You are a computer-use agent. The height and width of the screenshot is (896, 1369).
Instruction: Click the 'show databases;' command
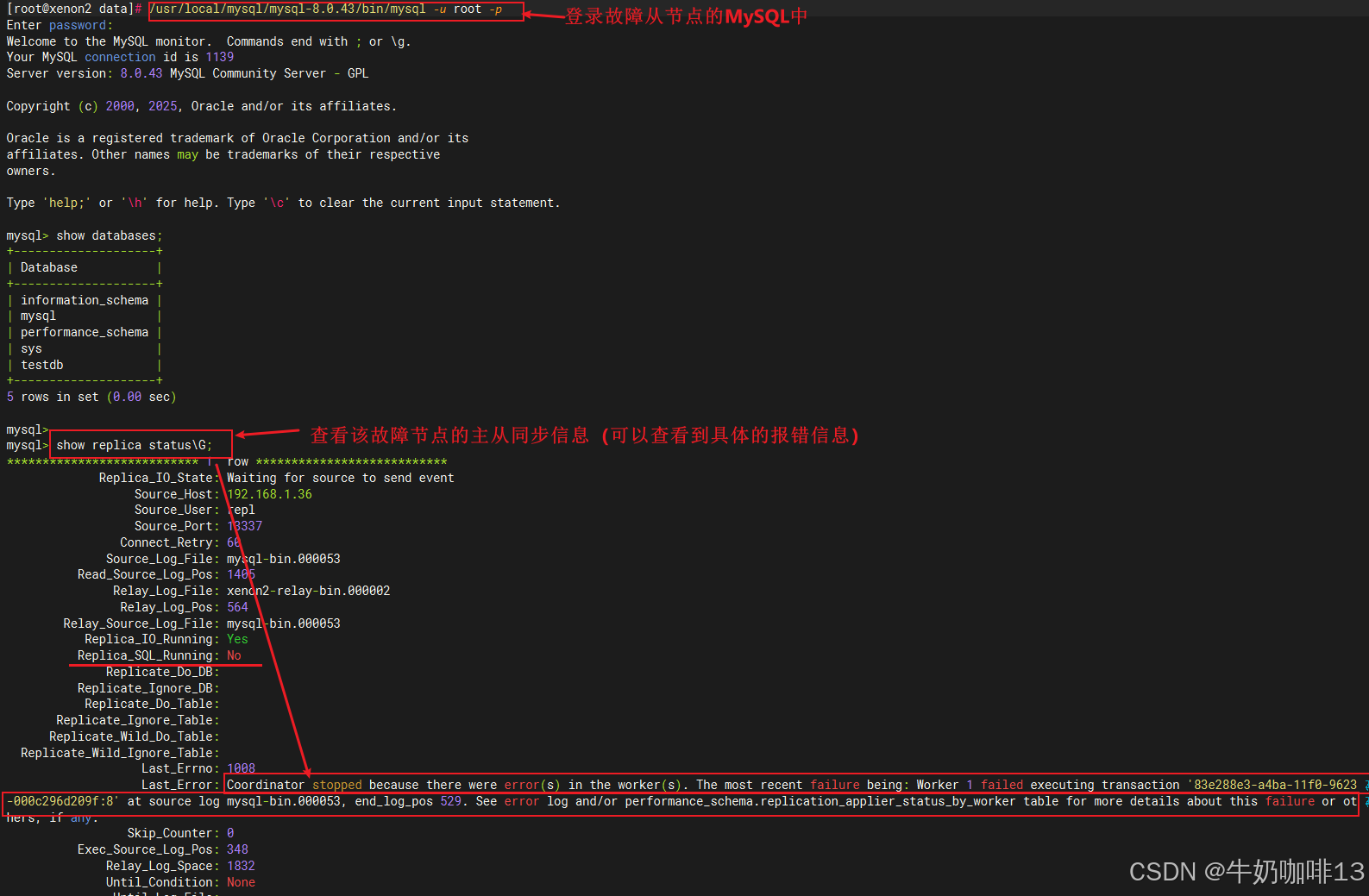pos(110,235)
